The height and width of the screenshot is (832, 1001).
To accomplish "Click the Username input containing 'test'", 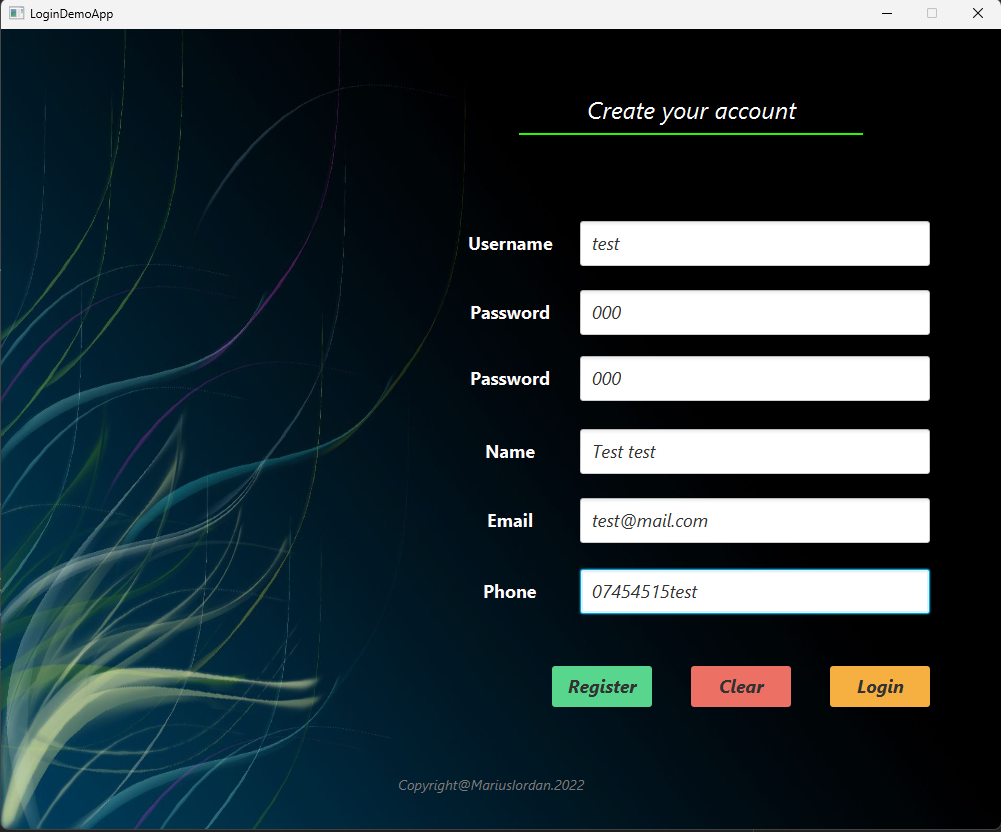I will click(x=754, y=243).
